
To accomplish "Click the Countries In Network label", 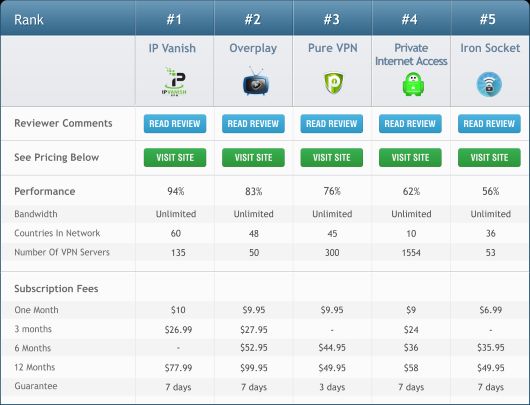I will click(x=57, y=233).
